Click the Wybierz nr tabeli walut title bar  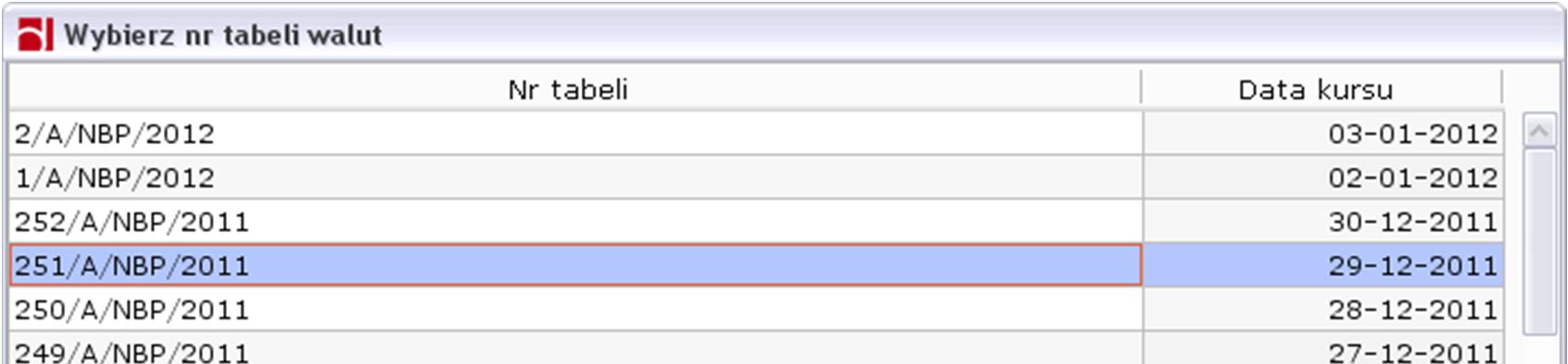(x=784, y=34)
